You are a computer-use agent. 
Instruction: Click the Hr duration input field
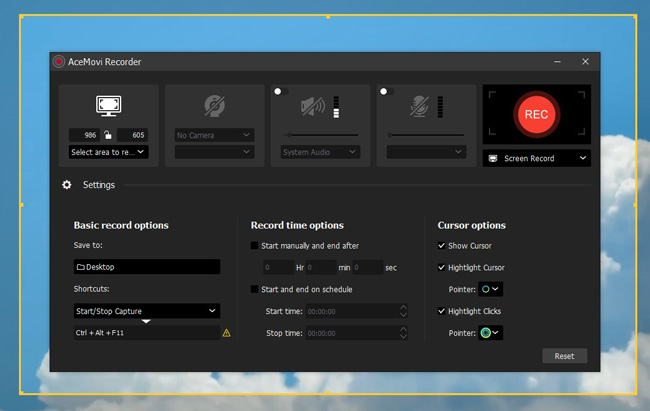[x=279, y=268]
